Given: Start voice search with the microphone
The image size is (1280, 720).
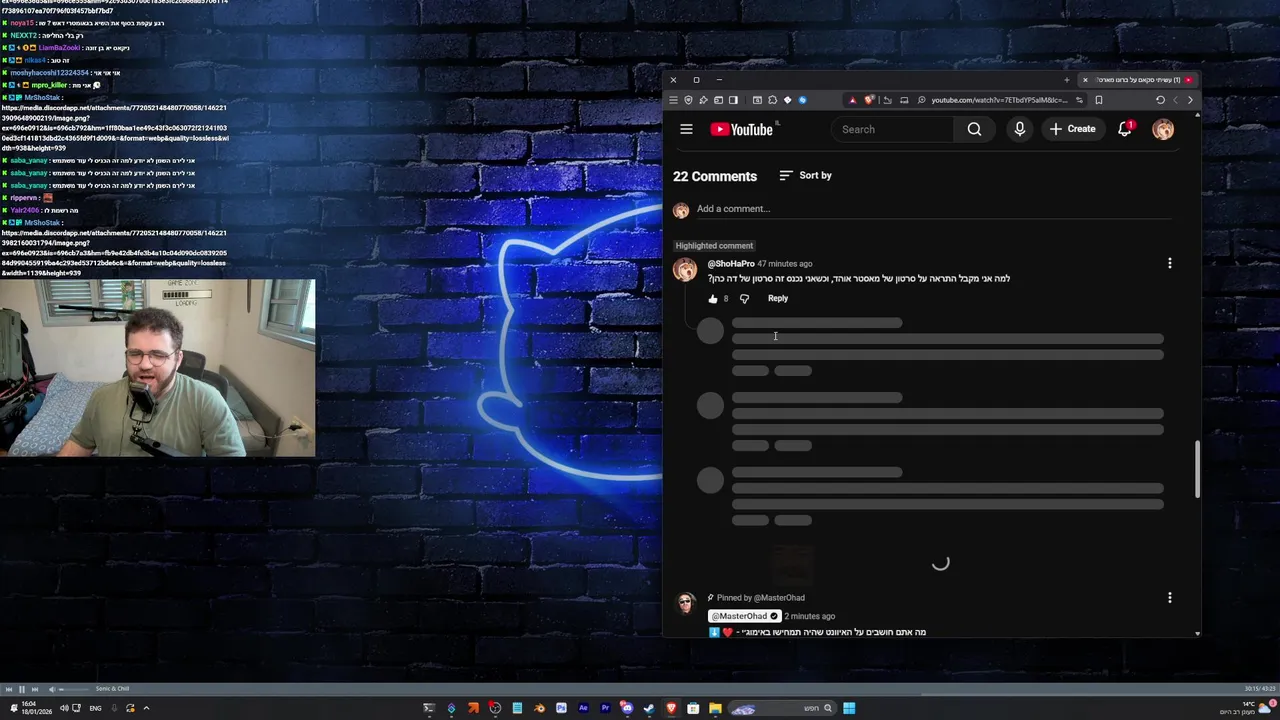Looking at the screenshot, I should [x=1019, y=129].
